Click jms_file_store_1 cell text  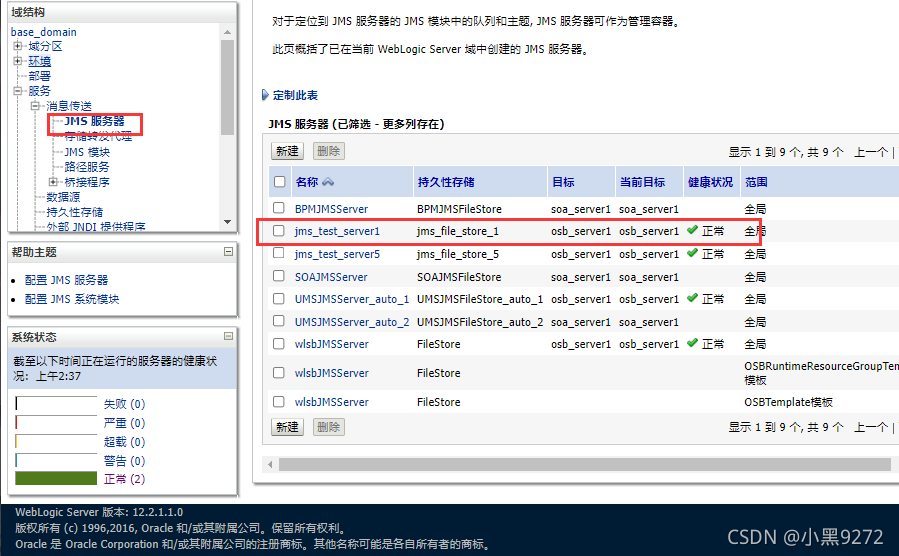[458, 231]
